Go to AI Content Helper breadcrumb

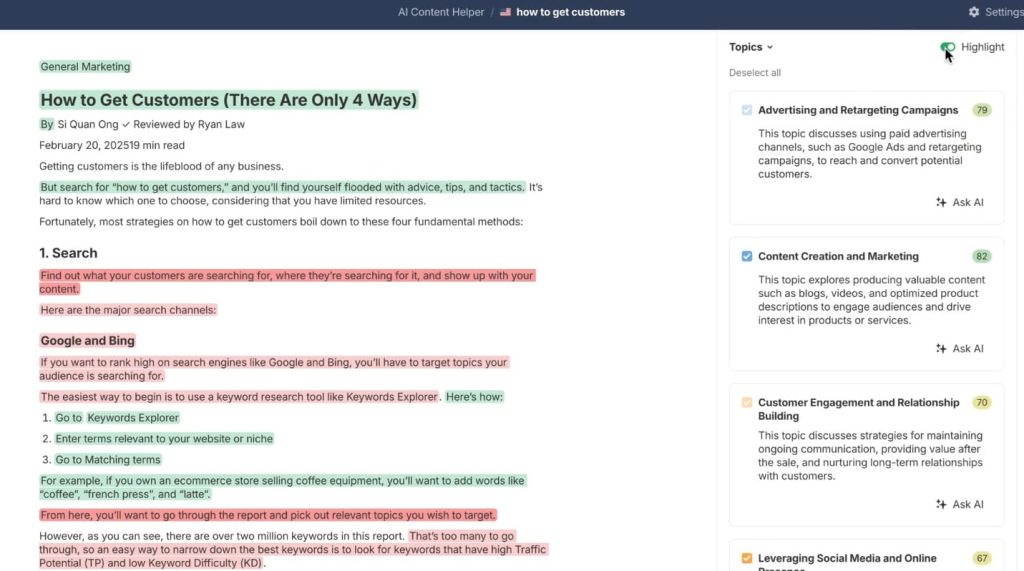[441, 12]
